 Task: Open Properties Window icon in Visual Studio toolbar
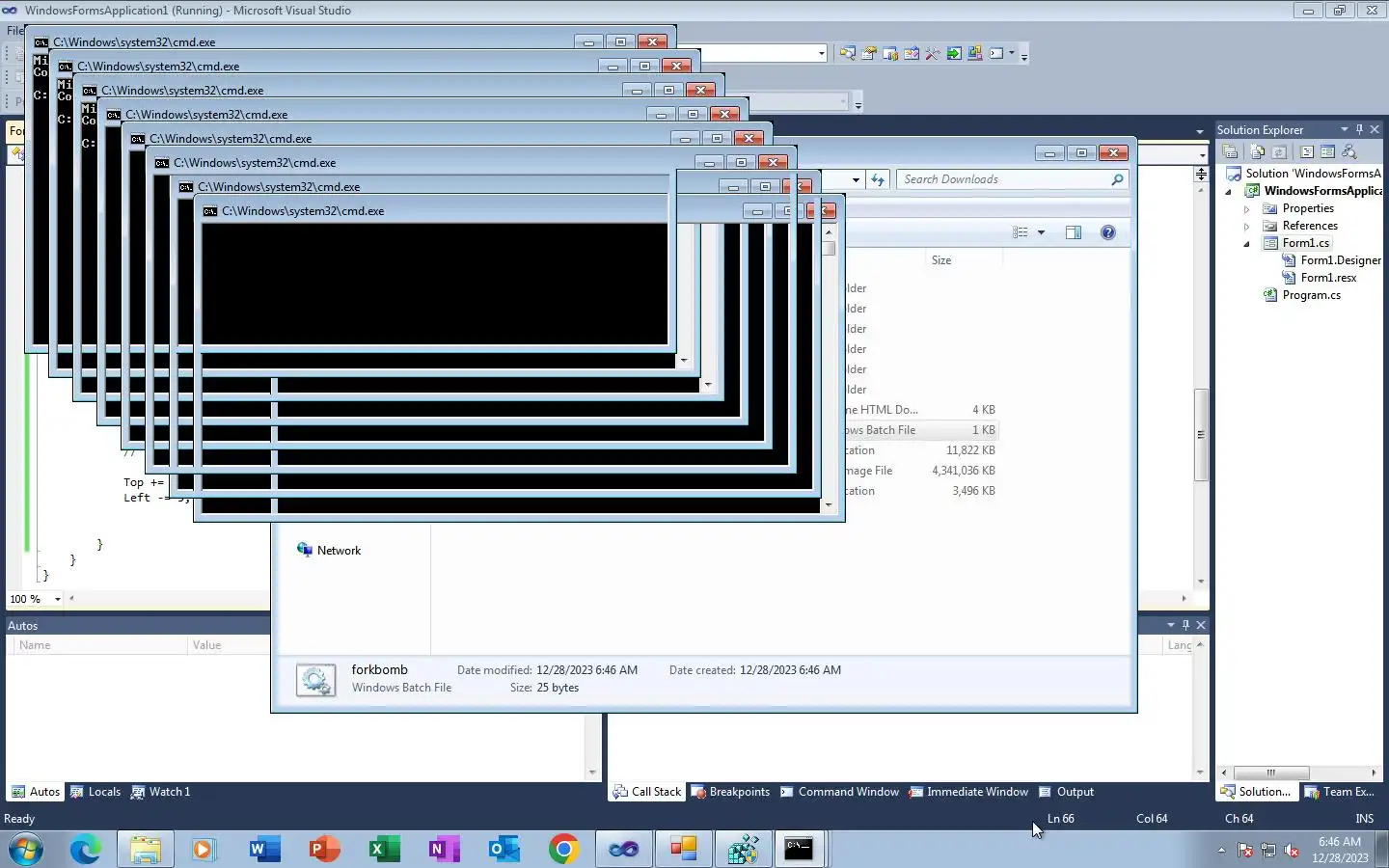(869, 53)
